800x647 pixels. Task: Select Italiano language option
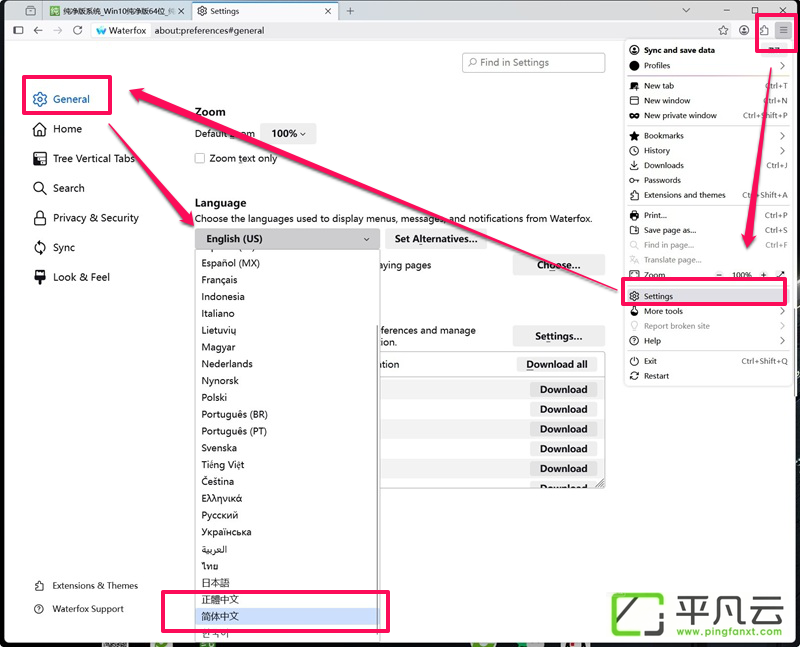click(x=287, y=313)
